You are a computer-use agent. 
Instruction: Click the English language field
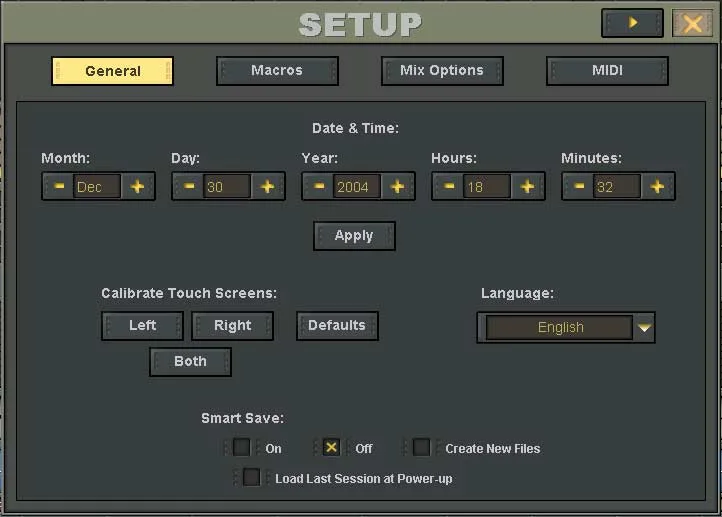559,327
